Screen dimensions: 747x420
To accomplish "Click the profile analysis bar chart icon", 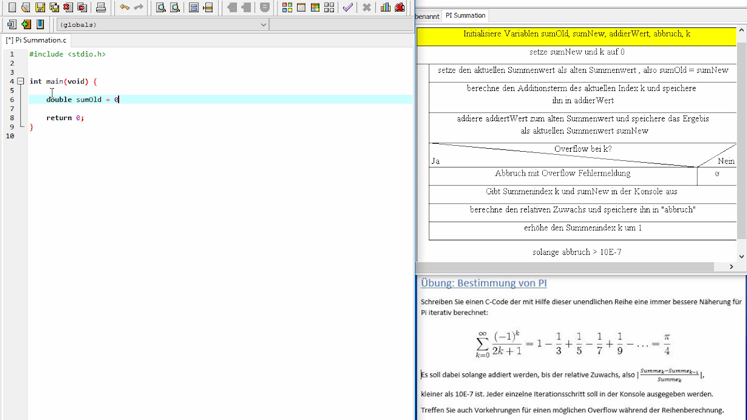I will point(385,8).
